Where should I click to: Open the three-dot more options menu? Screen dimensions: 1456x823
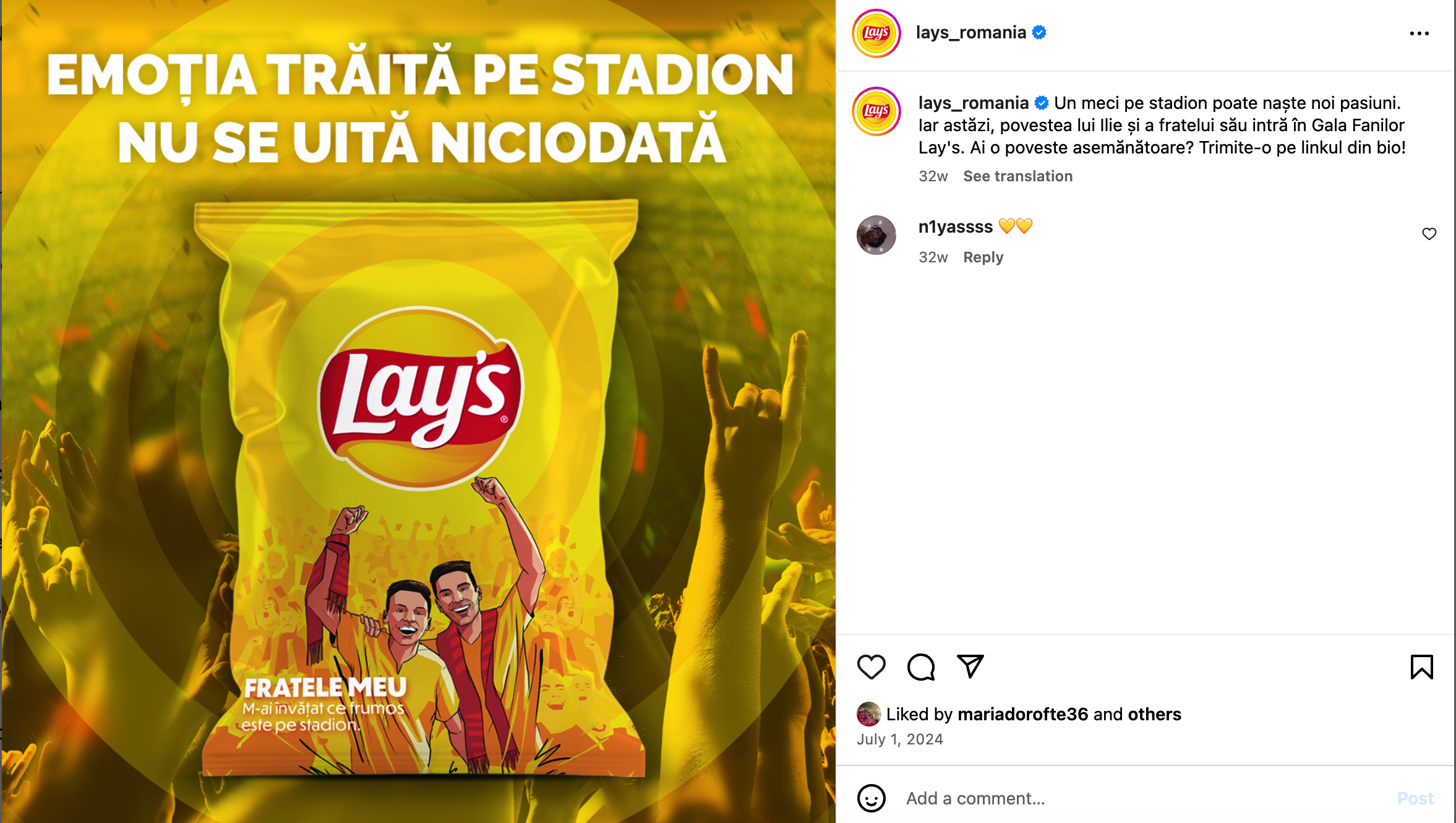click(1419, 33)
